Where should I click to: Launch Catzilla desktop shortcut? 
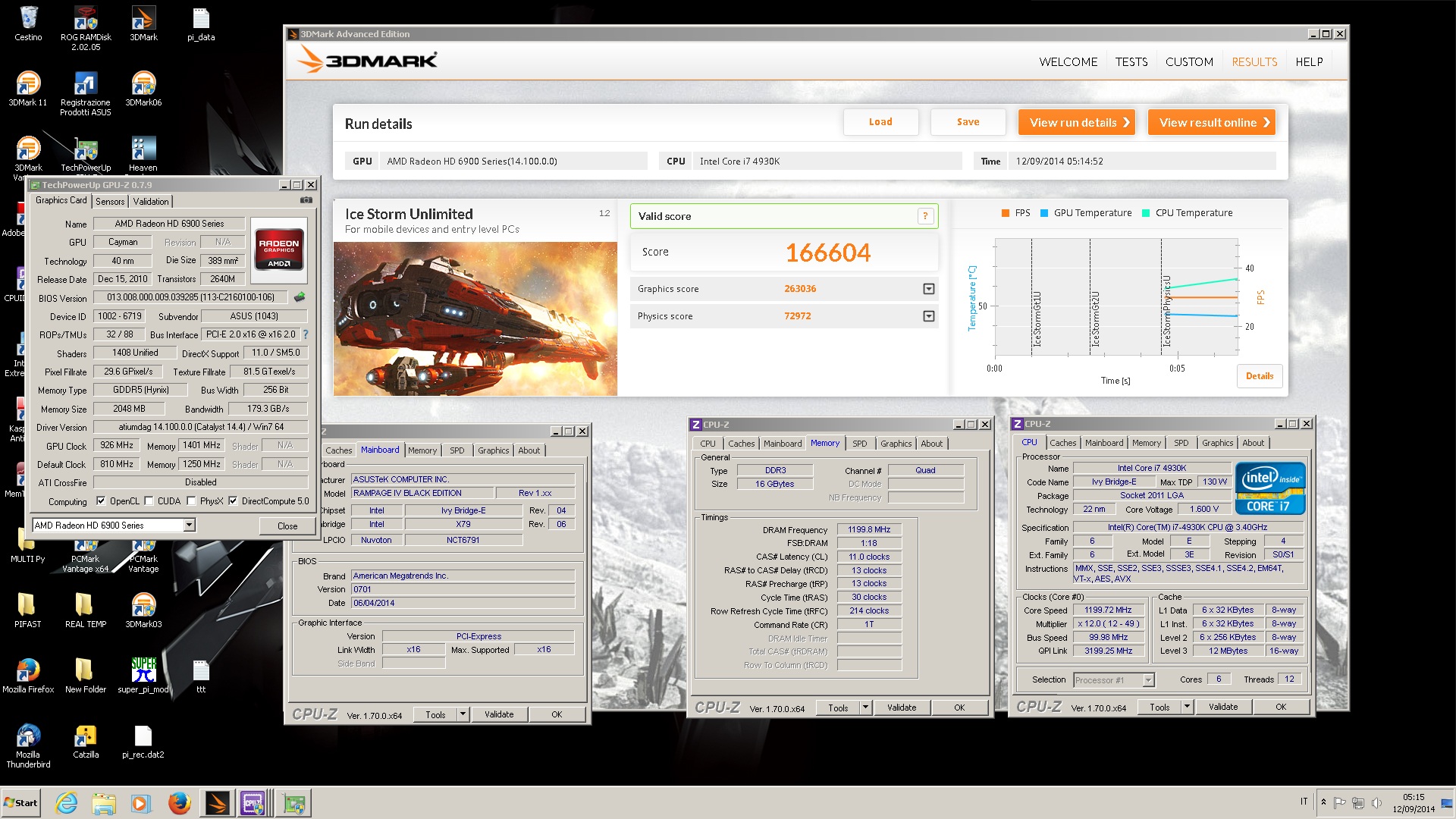coord(86,741)
